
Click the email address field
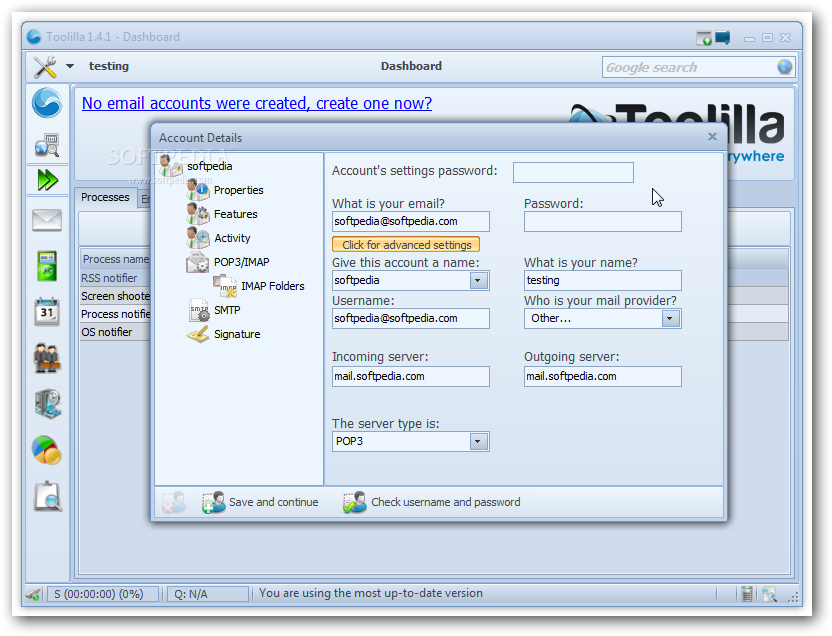pyautogui.click(x=411, y=222)
